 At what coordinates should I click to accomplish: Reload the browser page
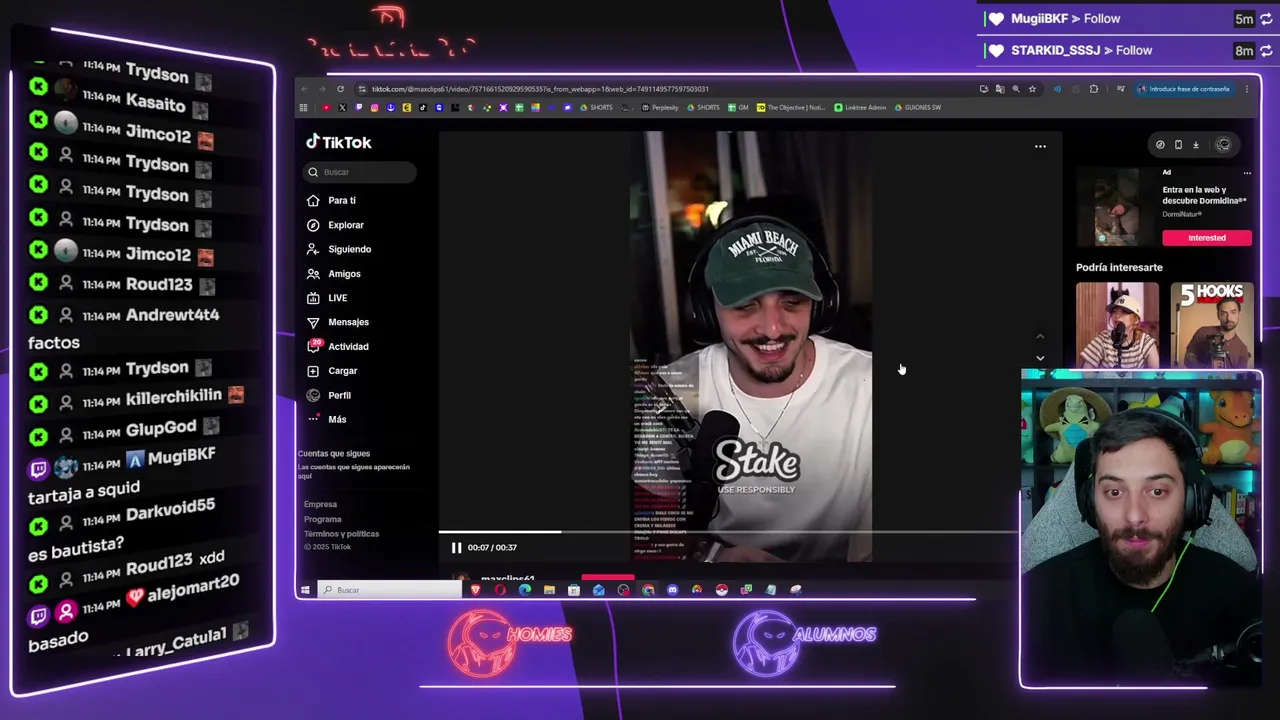click(x=340, y=89)
